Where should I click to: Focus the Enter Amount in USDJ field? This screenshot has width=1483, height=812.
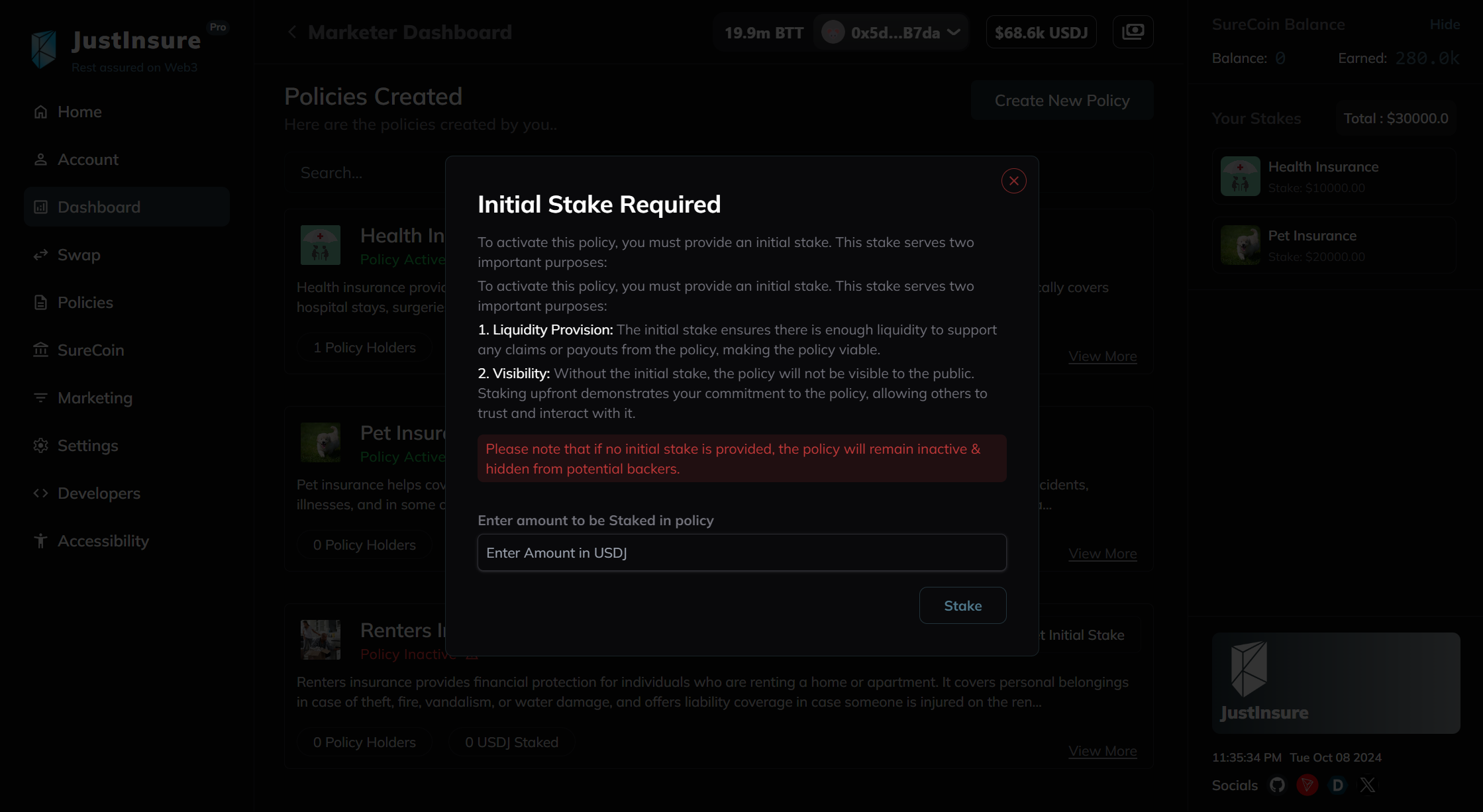(741, 552)
